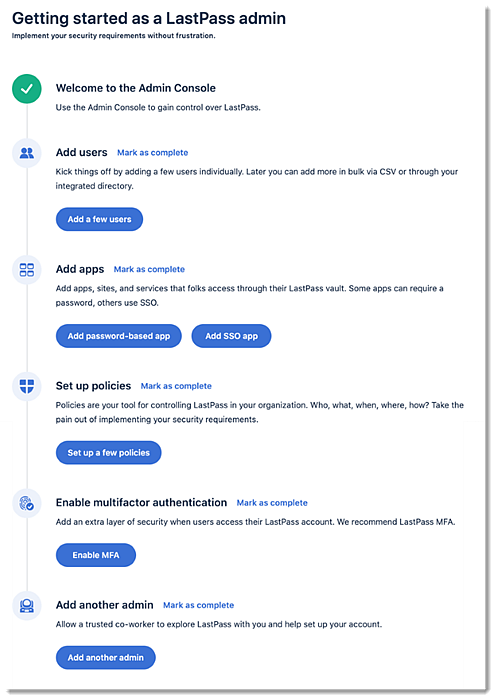Click the Add a few users button
The image size is (497, 700).
[x=99, y=219]
